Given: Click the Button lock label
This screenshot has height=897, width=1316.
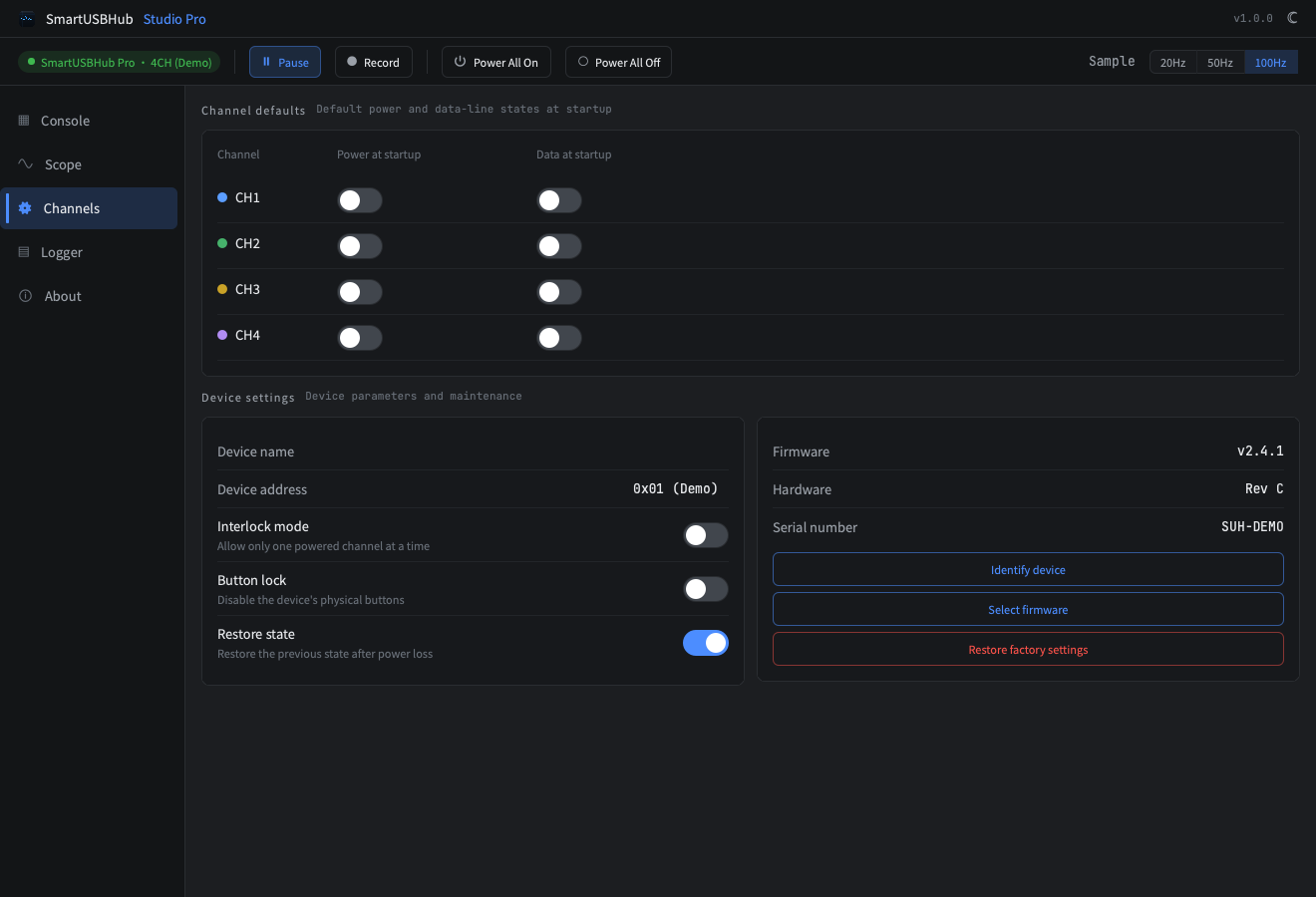Looking at the screenshot, I should (x=252, y=580).
